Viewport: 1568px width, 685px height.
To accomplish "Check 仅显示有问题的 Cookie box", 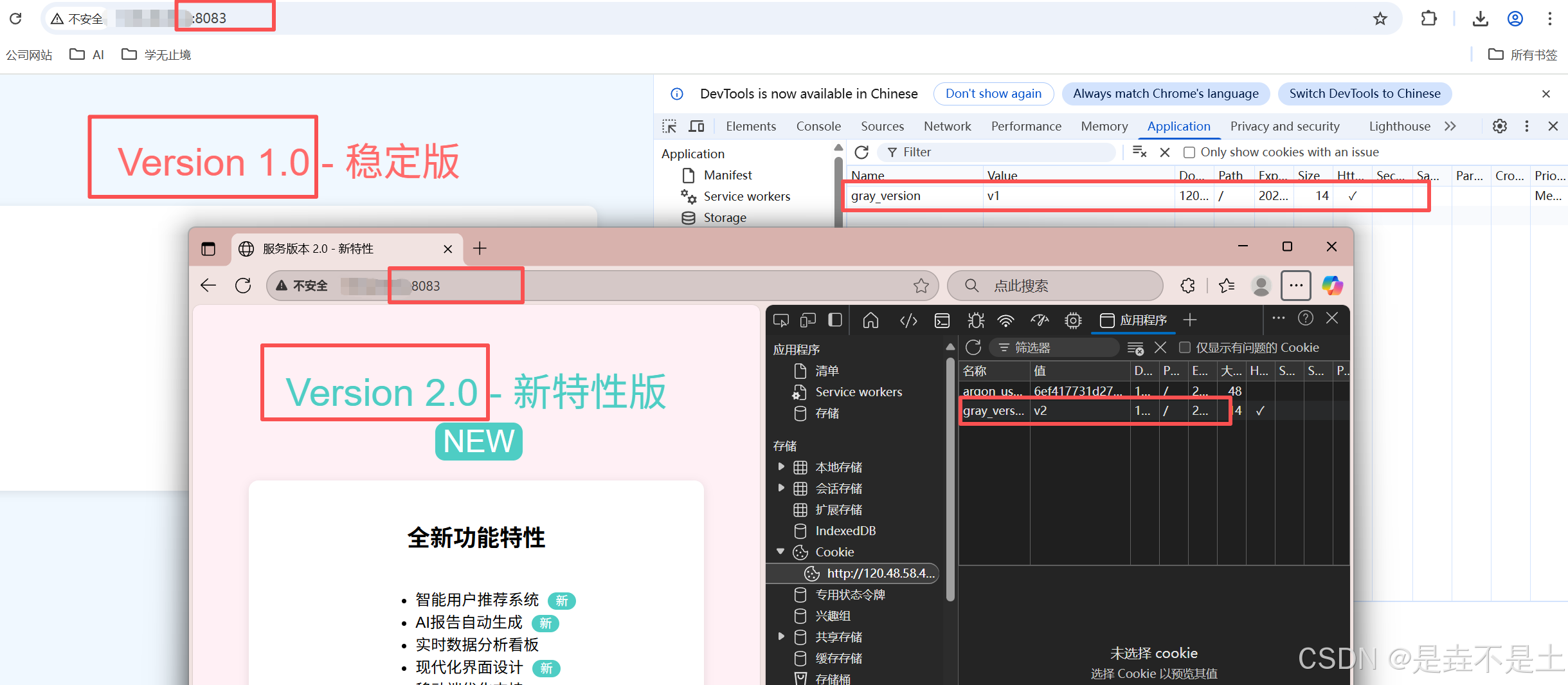I will [x=1185, y=347].
